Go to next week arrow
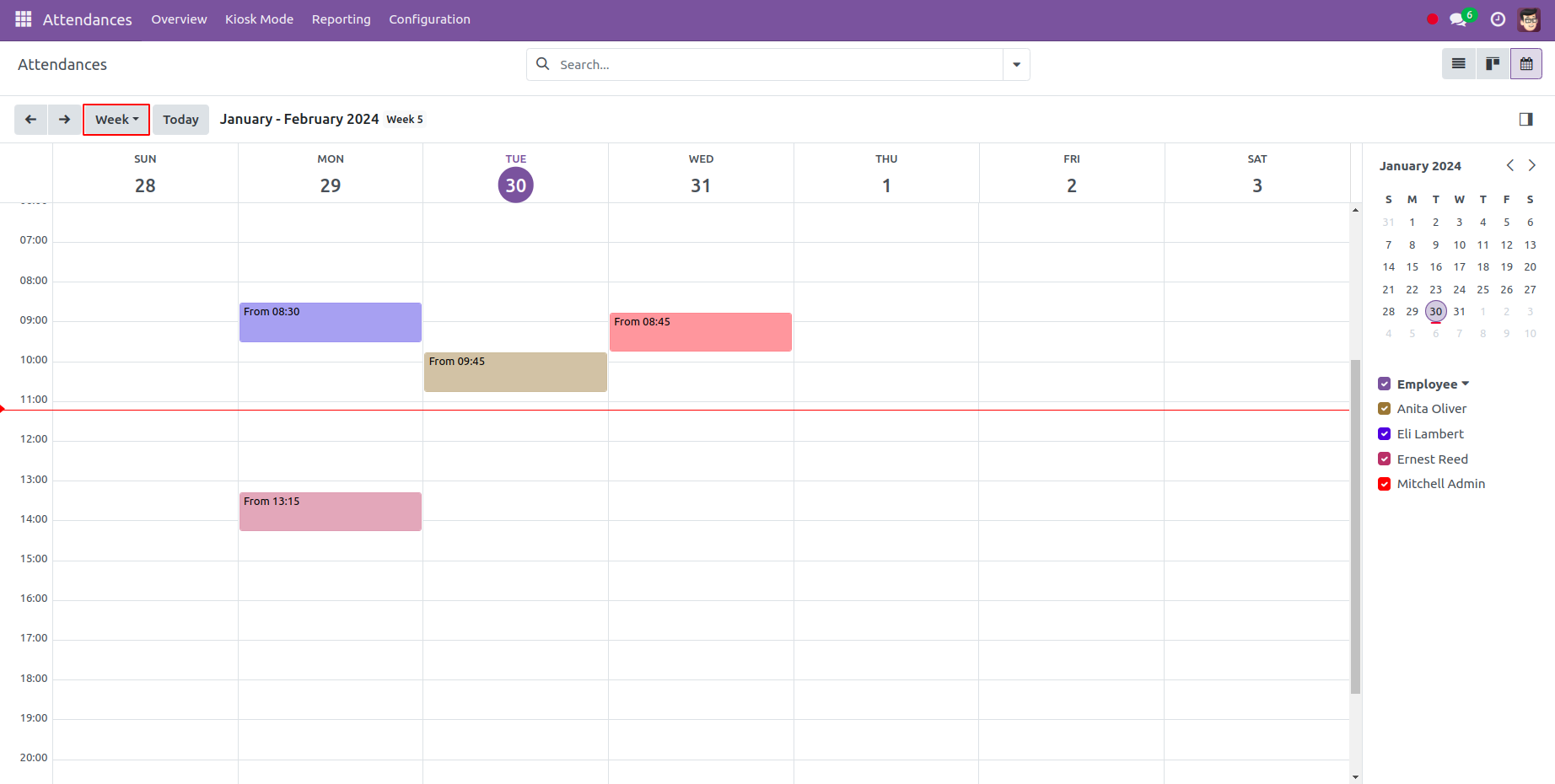The image size is (1555, 784). coord(65,120)
